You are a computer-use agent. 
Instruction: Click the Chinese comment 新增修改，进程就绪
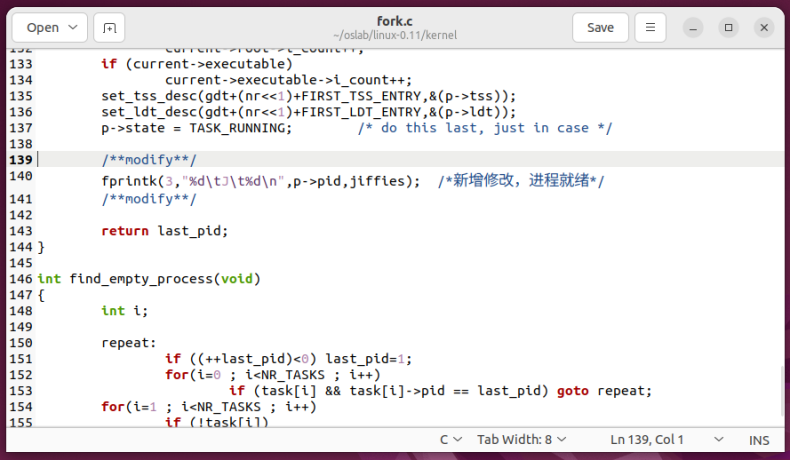pos(521,180)
